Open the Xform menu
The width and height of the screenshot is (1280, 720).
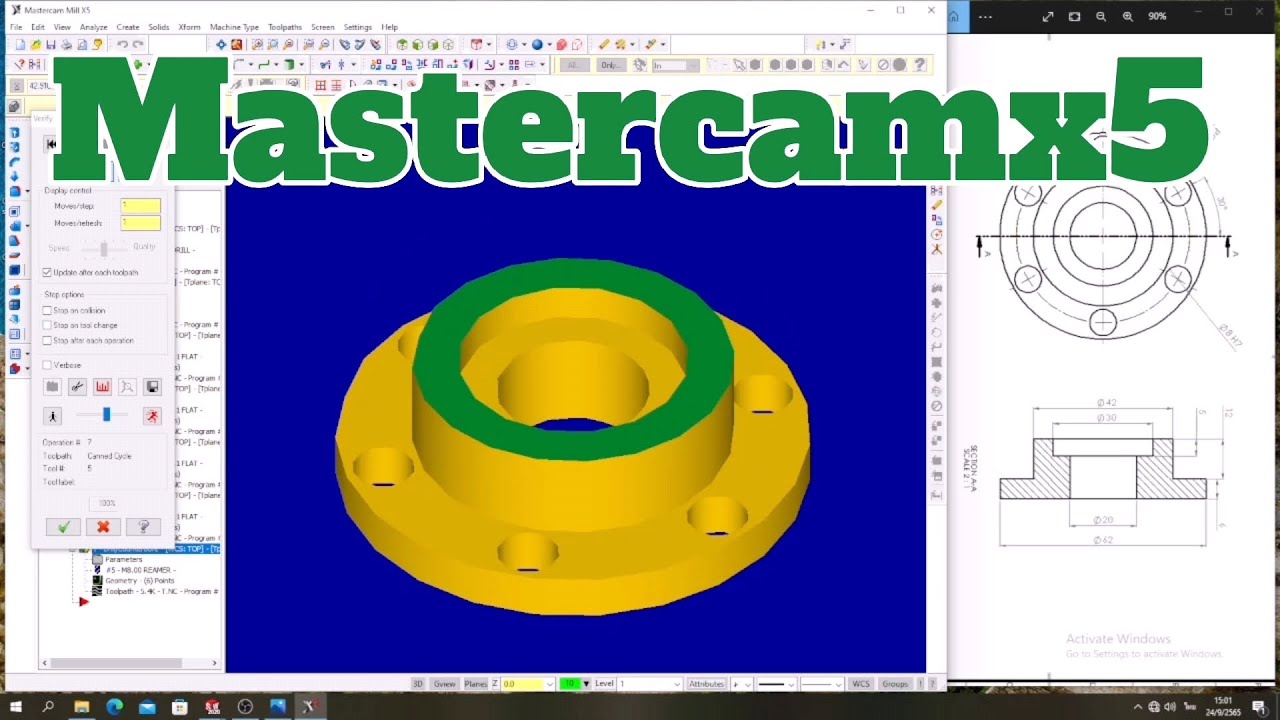pyautogui.click(x=189, y=27)
